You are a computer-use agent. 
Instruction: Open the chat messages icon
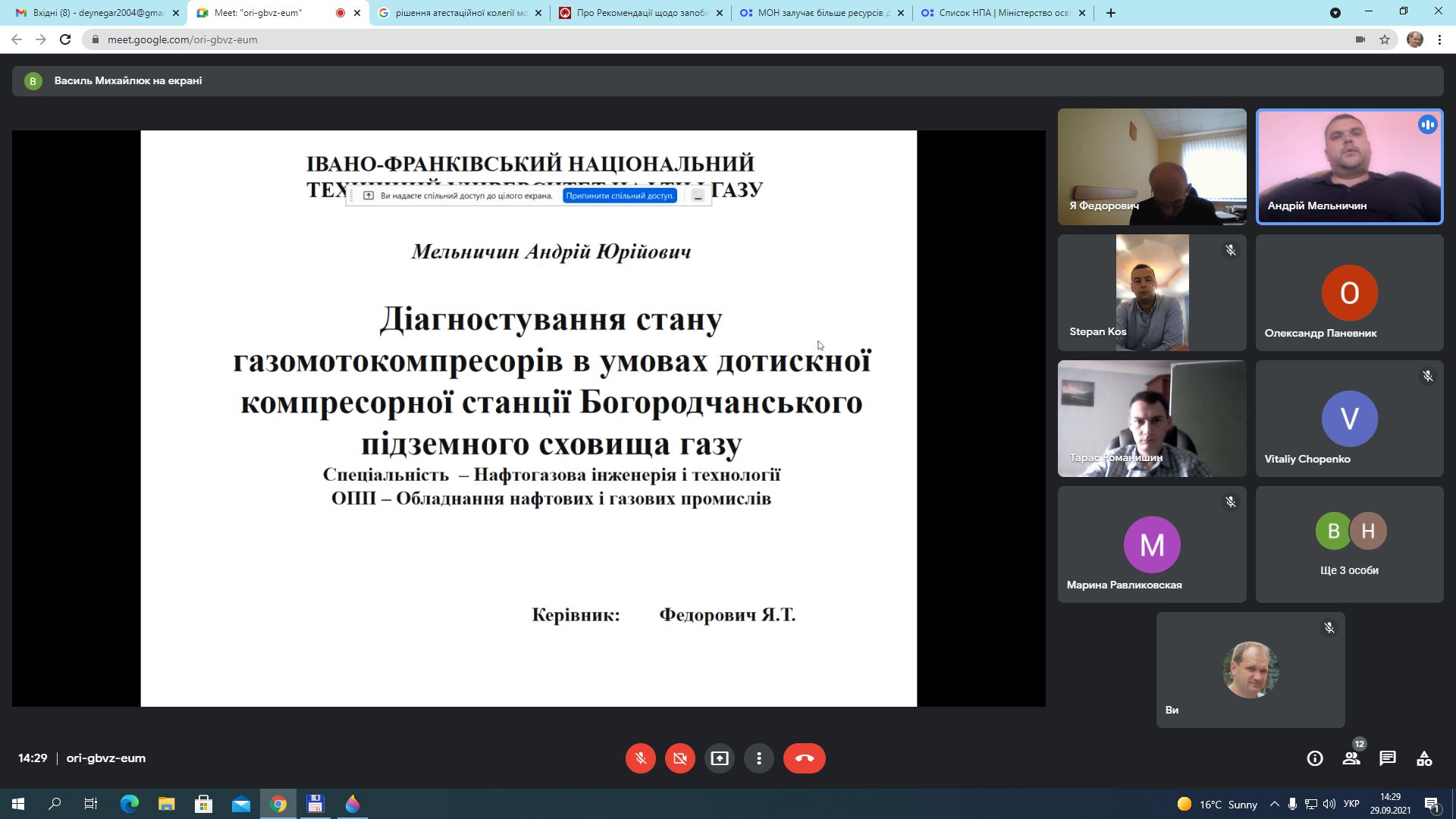[1387, 758]
